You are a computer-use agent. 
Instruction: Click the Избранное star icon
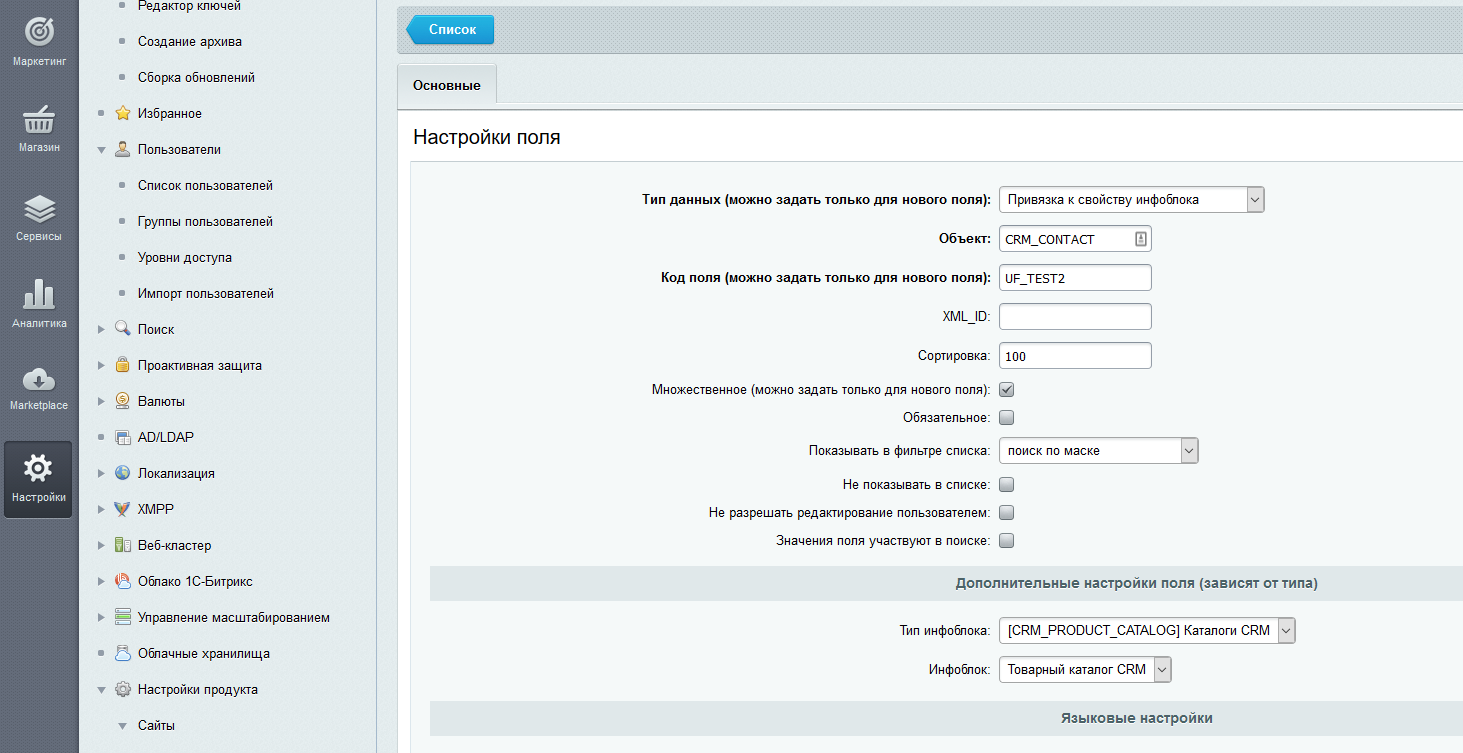[x=123, y=113]
